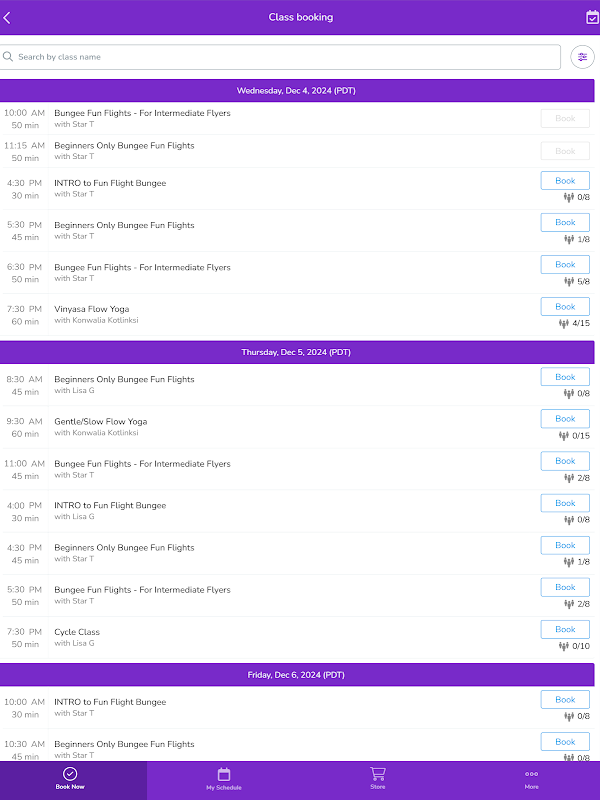The height and width of the screenshot is (800, 600).
Task: Tap attendee icon for Vinyasa Flow Yoga
Action: point(564,323)
